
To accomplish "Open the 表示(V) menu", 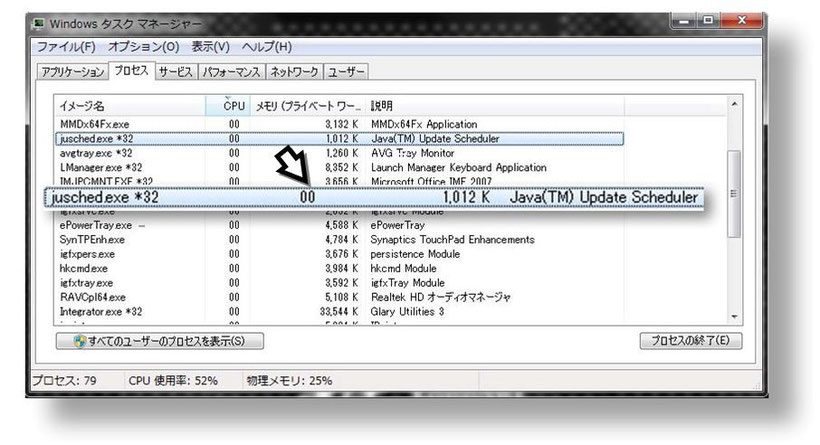I will [x=210, y=47].
